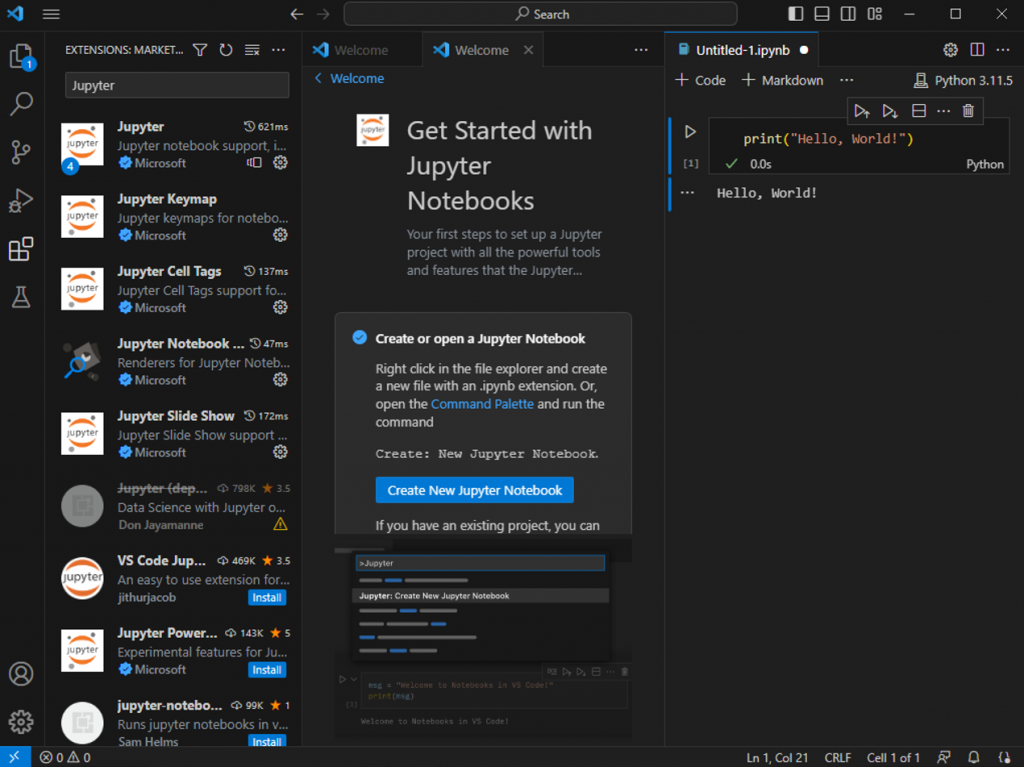Open notebook toolbar more actions
Image resolution: width=1024 pixels, height=767 pixels.
pos(846,80)
